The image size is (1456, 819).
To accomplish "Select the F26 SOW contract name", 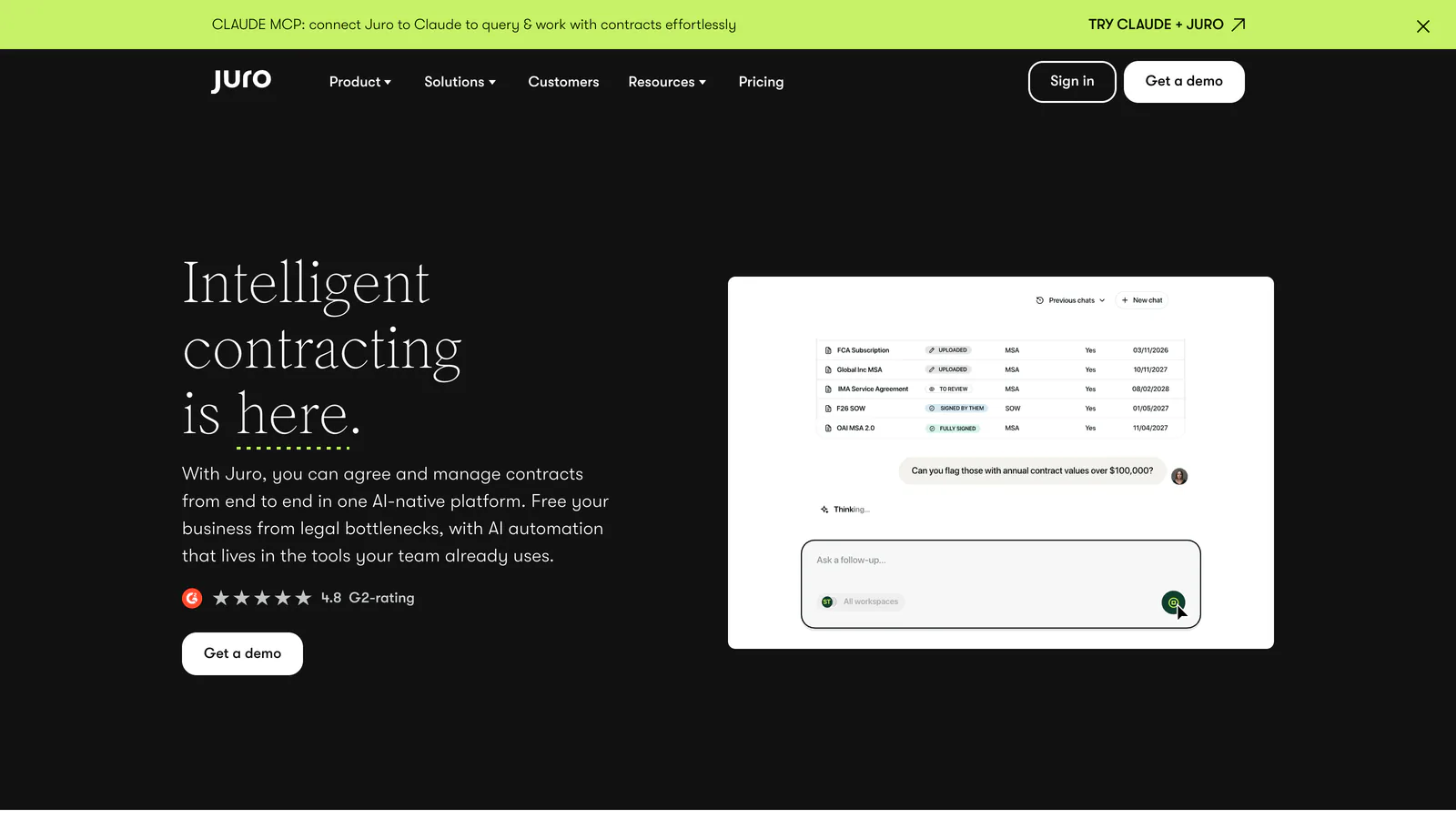I will point(851,409).
